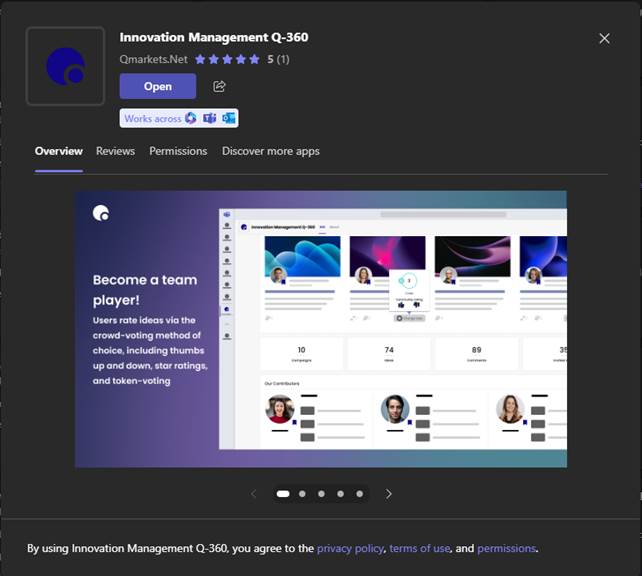This screenshot has height=576, width=642.
Task: Click the '5 (1)' rating count
Action: pos(278,59)
